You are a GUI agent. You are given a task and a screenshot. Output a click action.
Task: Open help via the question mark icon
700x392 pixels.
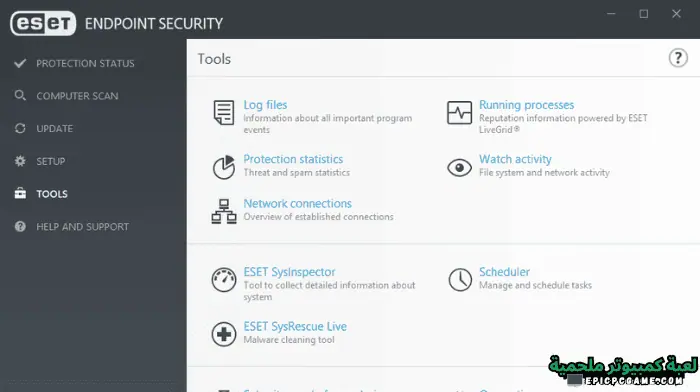click(678, 58)
